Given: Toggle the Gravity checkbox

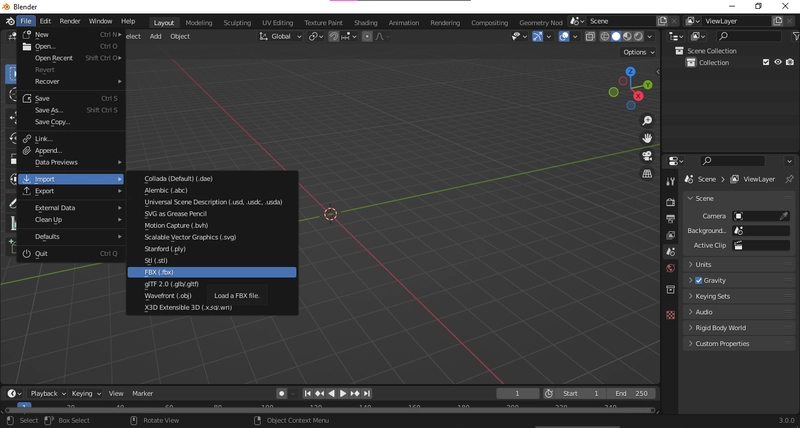Looking at the screenshot, I should pos(699,281).
